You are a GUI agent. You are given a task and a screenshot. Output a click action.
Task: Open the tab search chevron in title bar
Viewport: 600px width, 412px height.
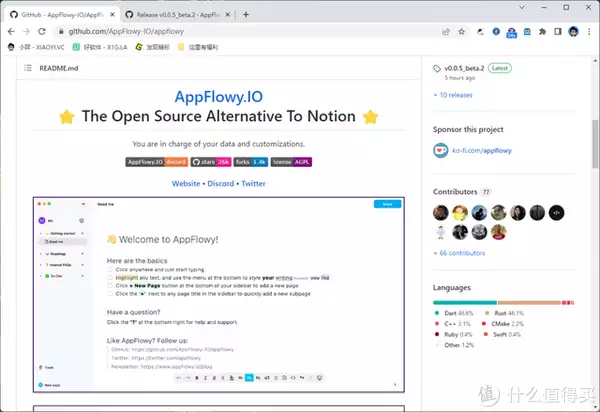coord(522,7)
